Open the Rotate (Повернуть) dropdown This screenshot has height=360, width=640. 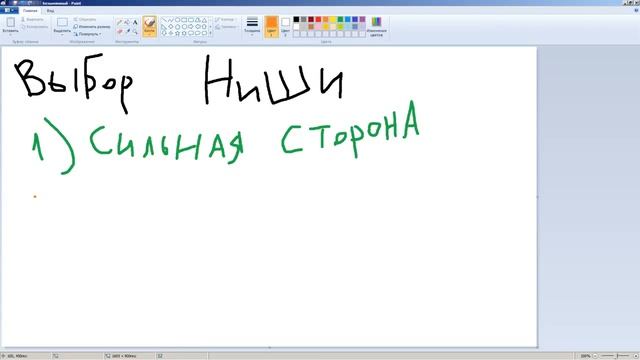[87, 34]
